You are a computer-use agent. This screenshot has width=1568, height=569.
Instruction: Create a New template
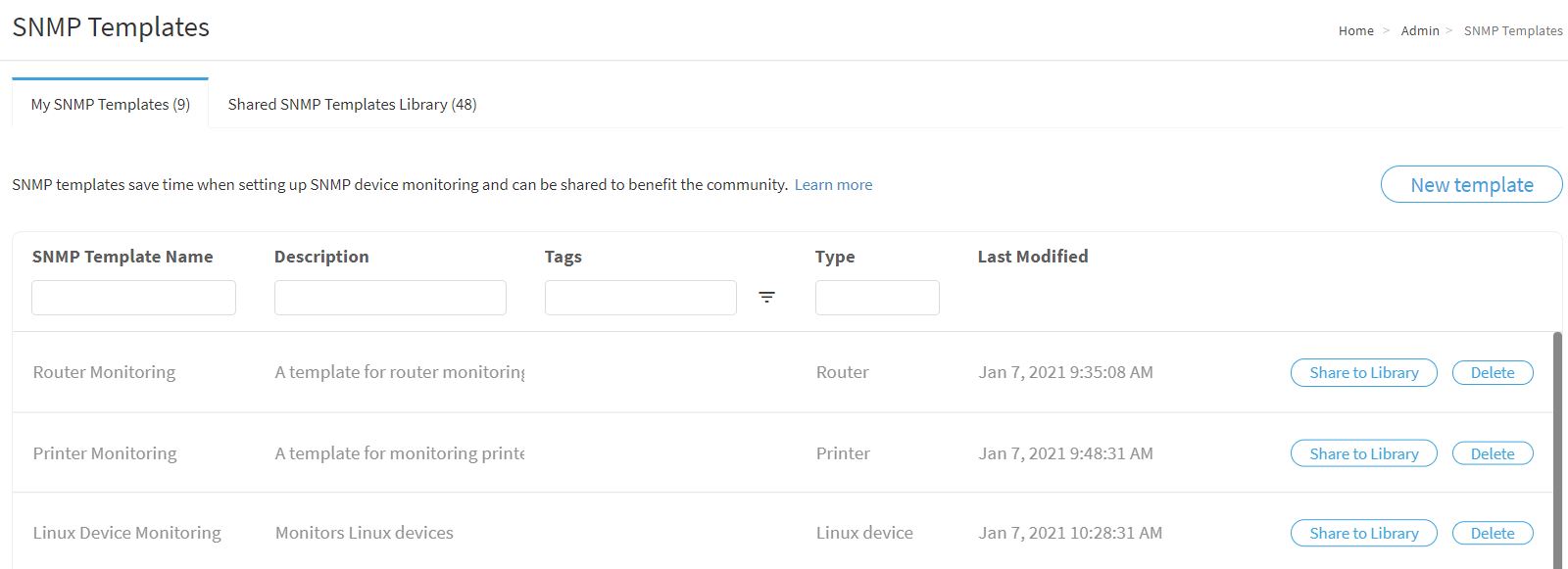[x=1471, y=184]
